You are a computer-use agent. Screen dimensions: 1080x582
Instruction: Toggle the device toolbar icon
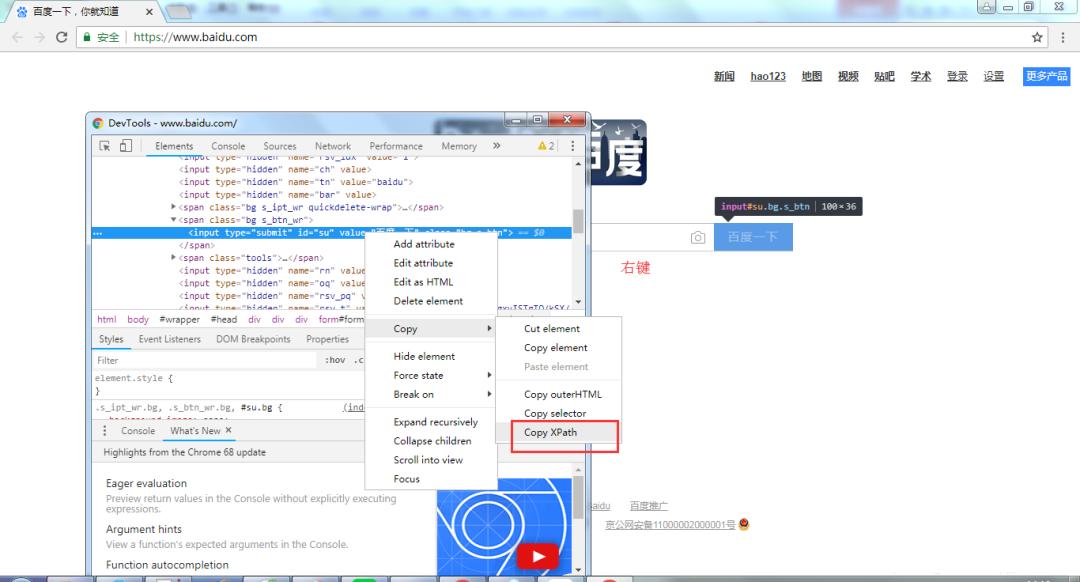click(x=126, y=146)
